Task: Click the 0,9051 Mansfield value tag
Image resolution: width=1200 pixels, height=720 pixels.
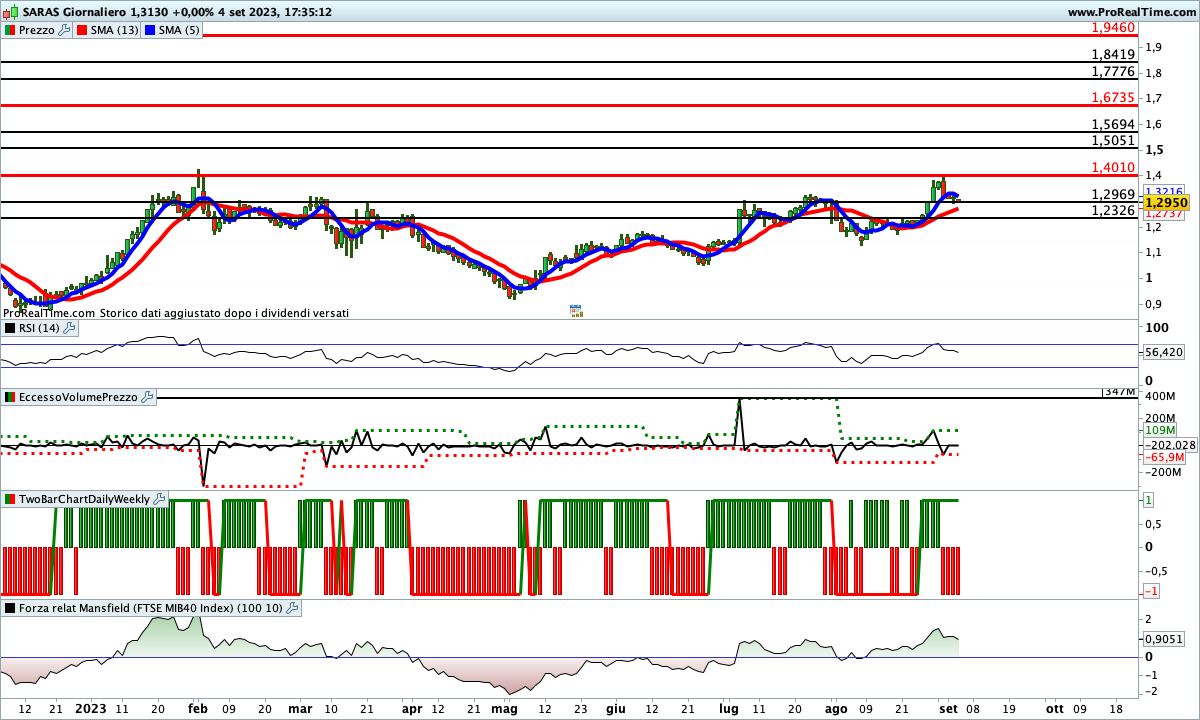Action: pyautogui.click(x=1164, y=638)
